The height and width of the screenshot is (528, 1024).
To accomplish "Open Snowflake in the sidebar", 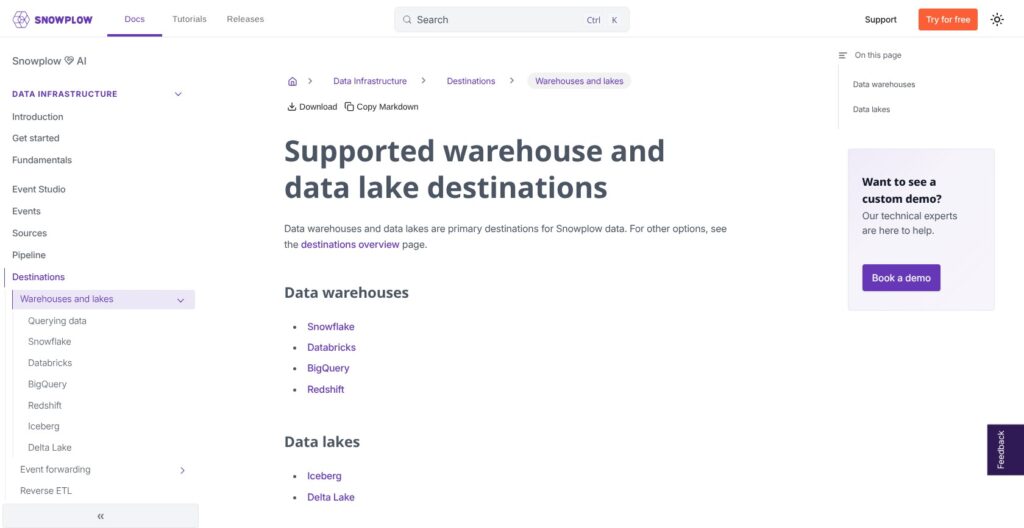I will tap(50, 342).
